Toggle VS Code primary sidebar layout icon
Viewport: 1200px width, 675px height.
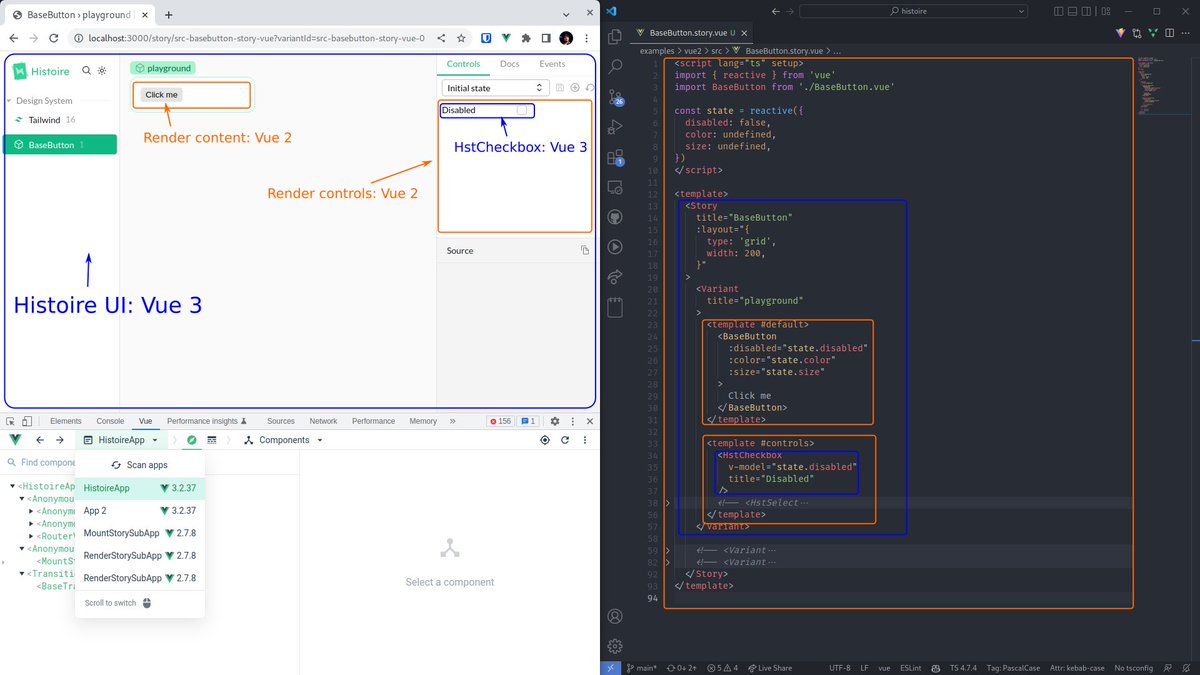[x=1059, y=11]
